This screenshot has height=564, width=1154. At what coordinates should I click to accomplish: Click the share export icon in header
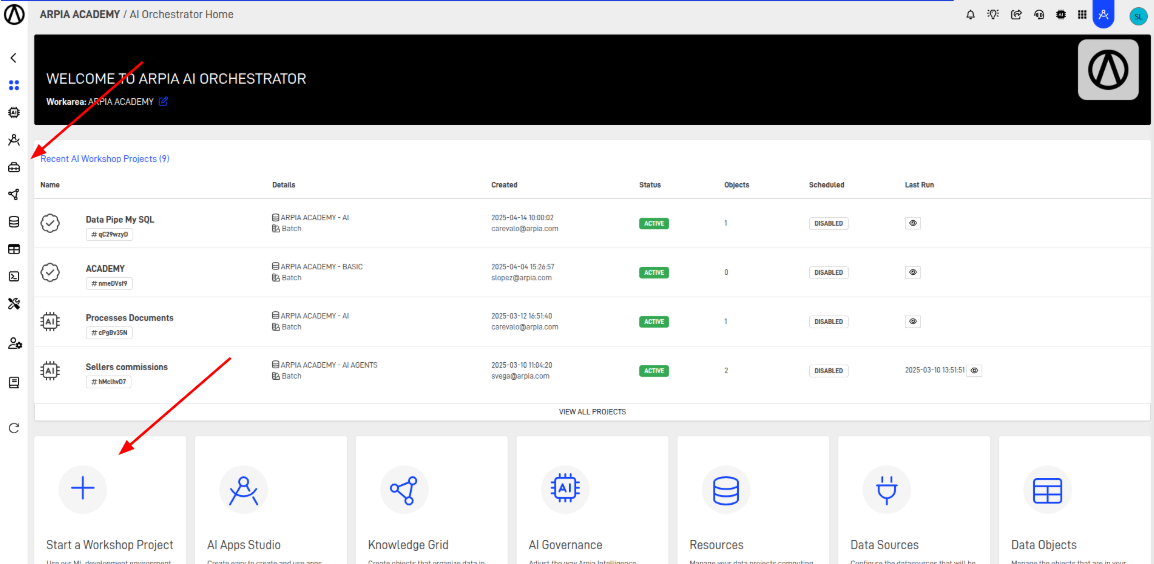click(1016, 14)
